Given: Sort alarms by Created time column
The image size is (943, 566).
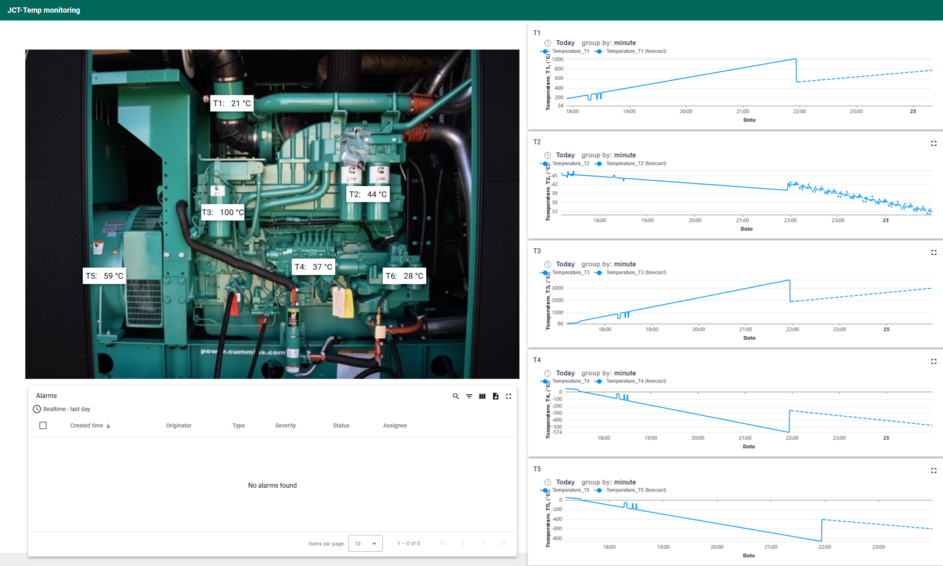Looking at the screenshot, I should pos(87,426).
